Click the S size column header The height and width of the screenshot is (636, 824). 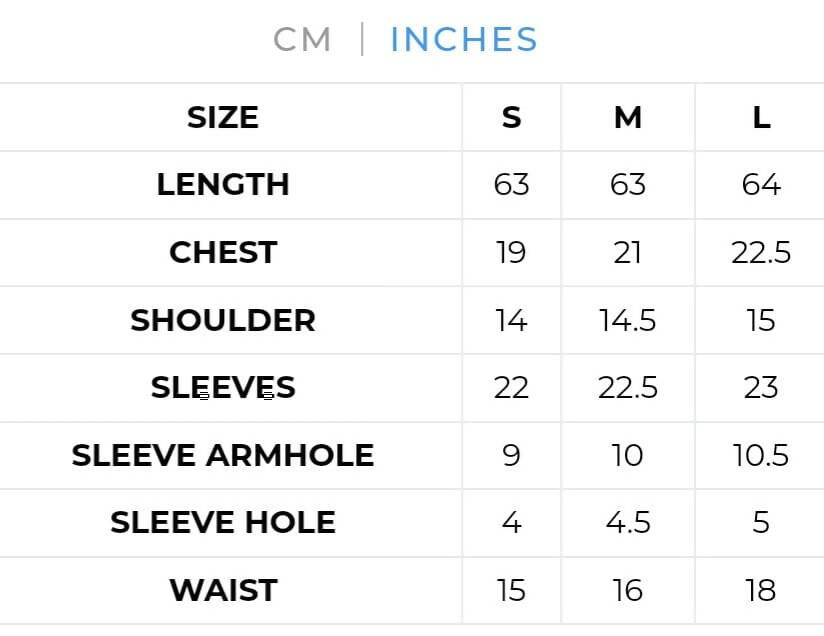pyautogui.click(x=511, y=118)
